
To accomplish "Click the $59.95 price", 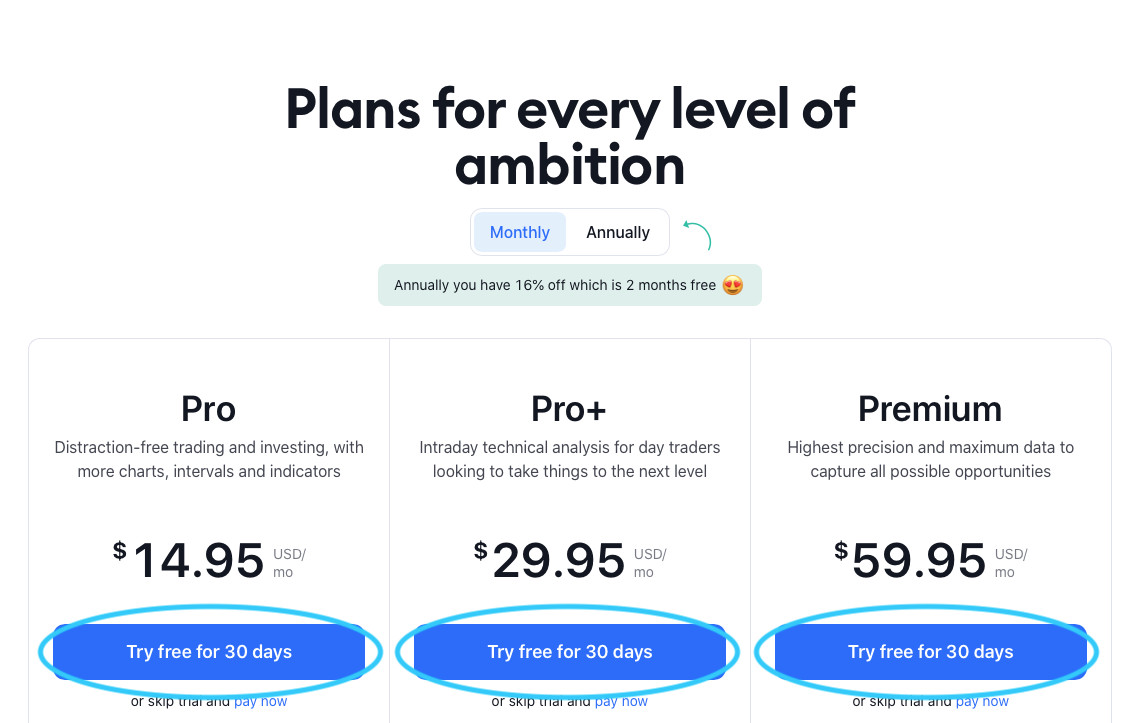I will [919, 561].
